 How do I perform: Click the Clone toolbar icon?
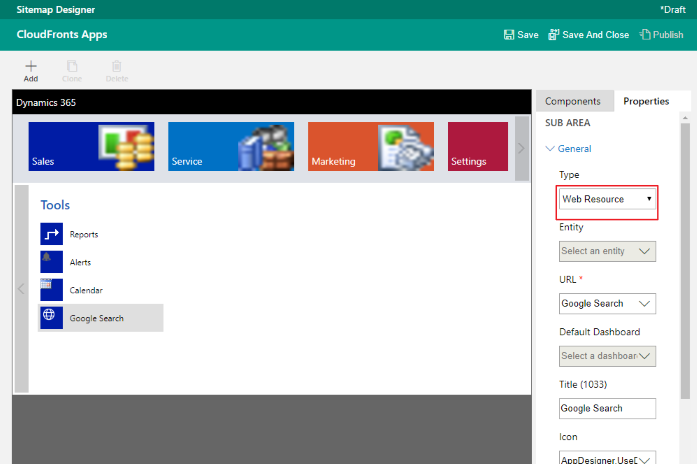(x=72, y=66)
